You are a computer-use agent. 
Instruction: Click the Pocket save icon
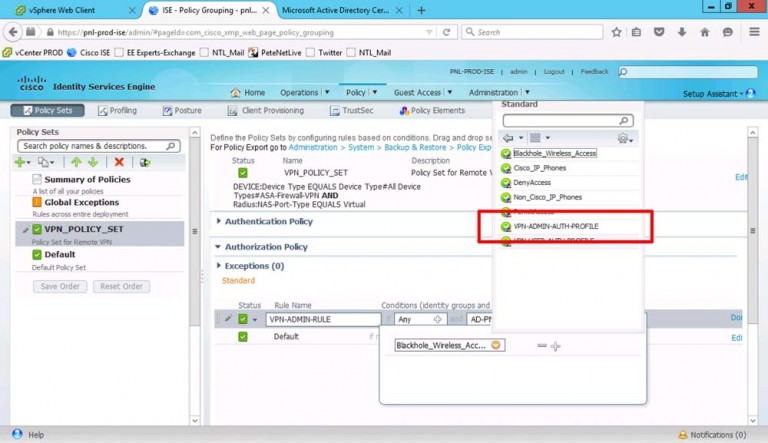(659, 32)
